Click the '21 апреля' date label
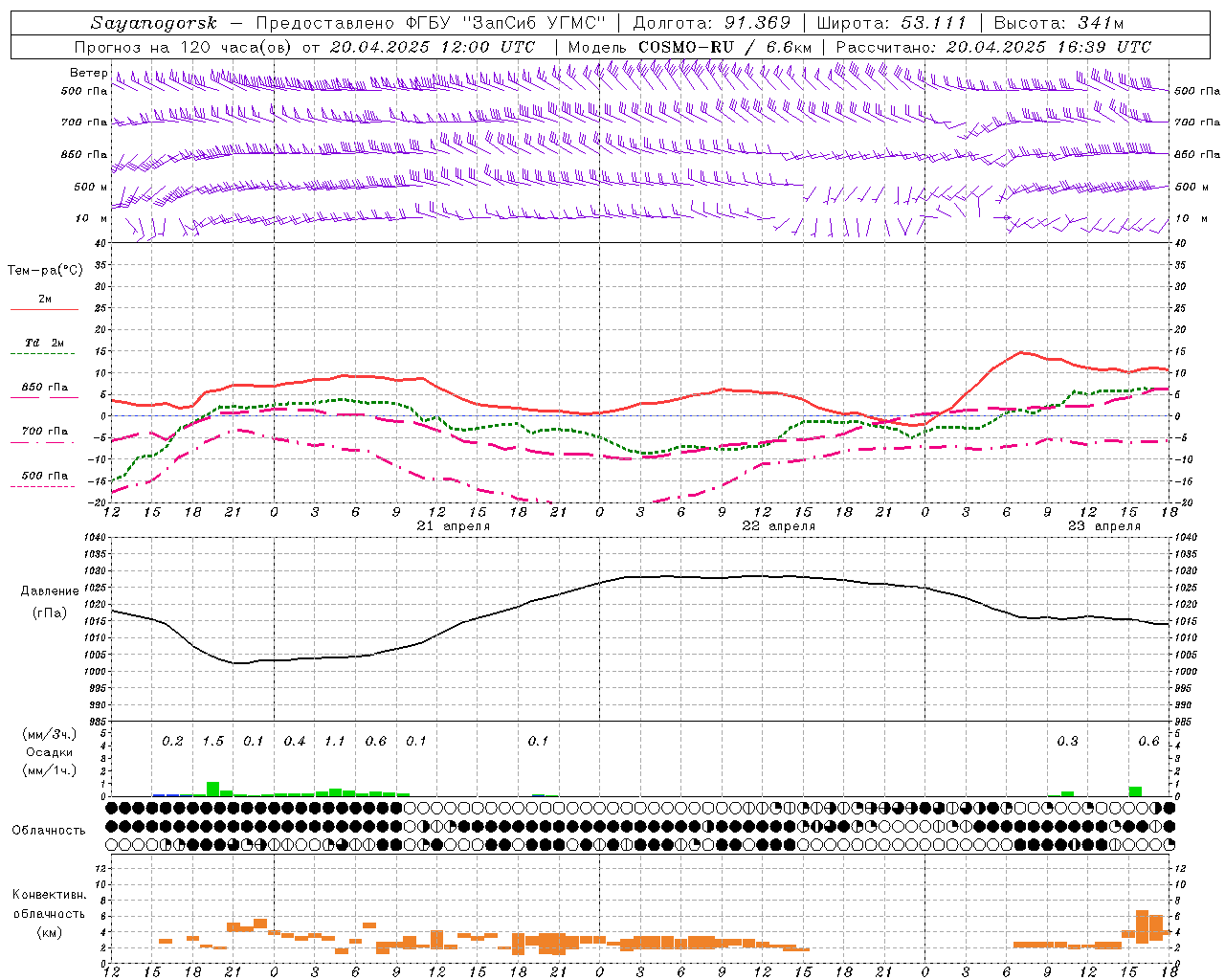 [453, 526]
